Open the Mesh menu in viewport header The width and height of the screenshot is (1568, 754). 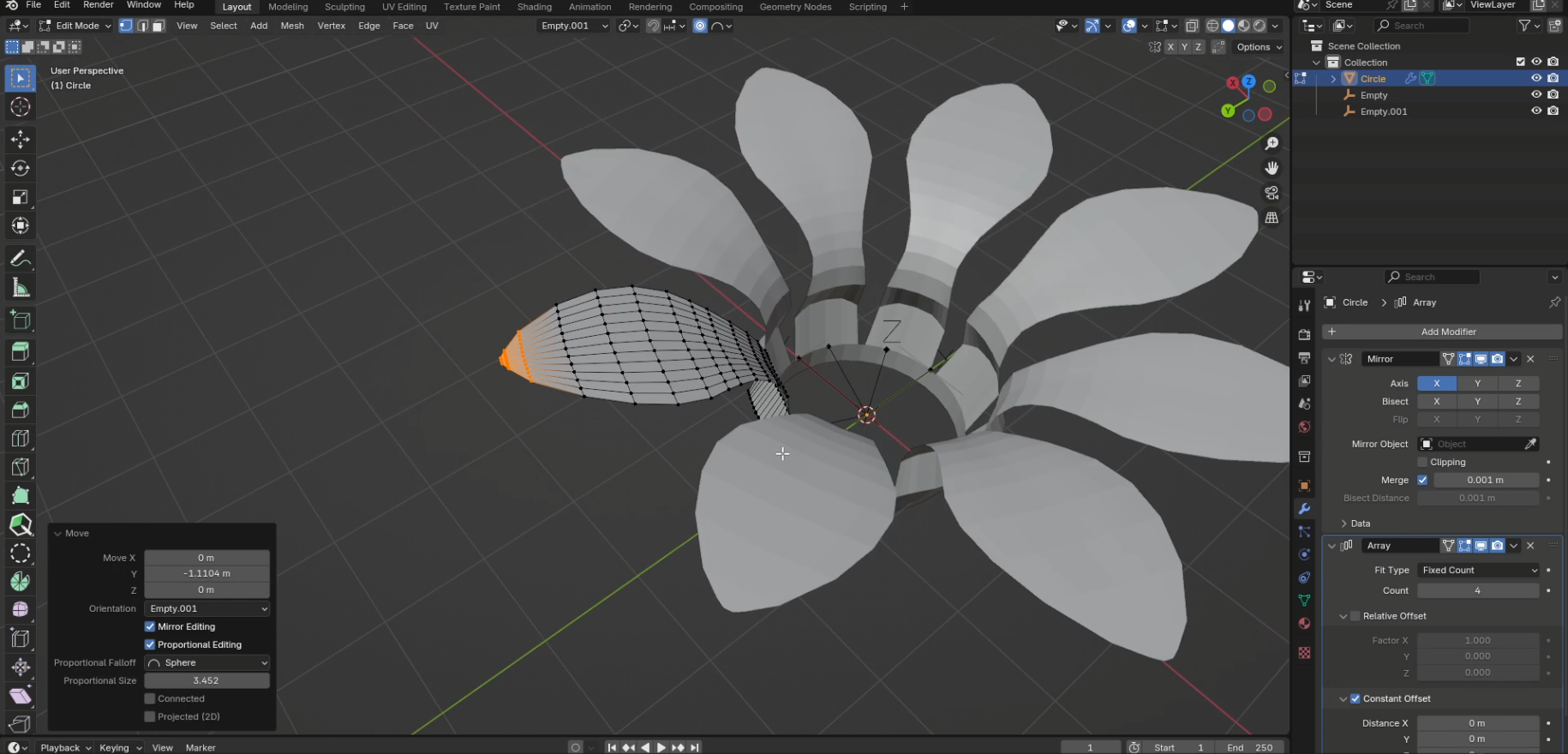292,26
